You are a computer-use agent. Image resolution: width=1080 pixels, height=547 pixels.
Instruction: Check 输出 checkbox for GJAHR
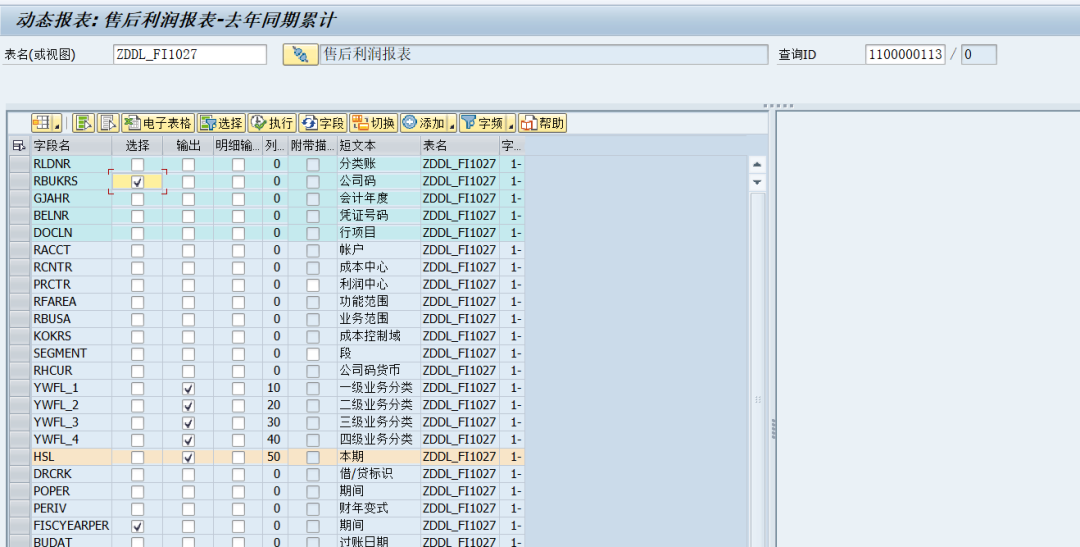coord(188,199)
